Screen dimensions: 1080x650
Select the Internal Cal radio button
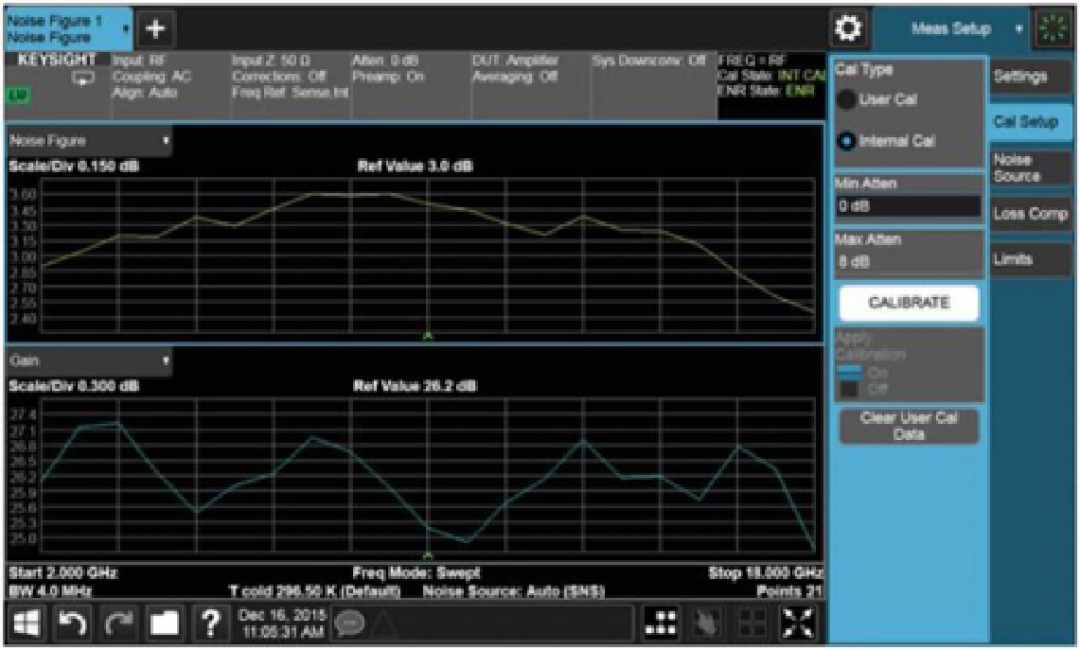tap(847, 141)
